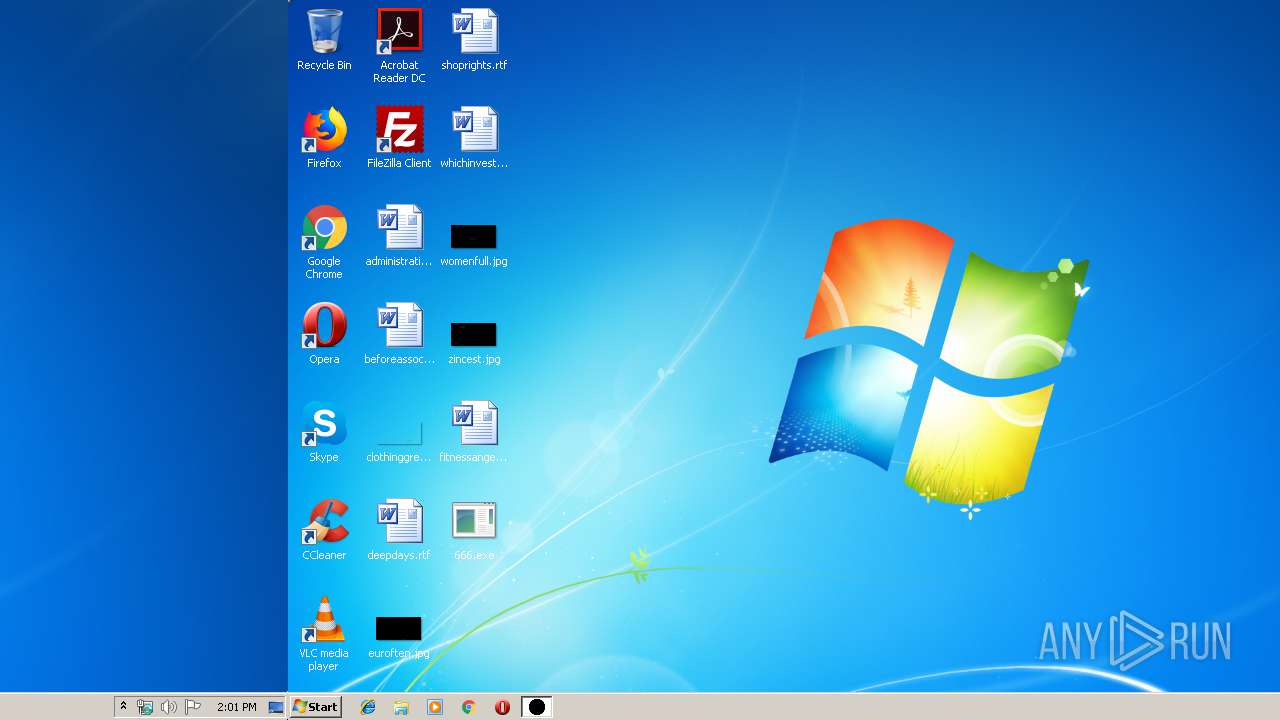
Task: Open the Firefox desktop shortcut
Action: coord(324,138)
